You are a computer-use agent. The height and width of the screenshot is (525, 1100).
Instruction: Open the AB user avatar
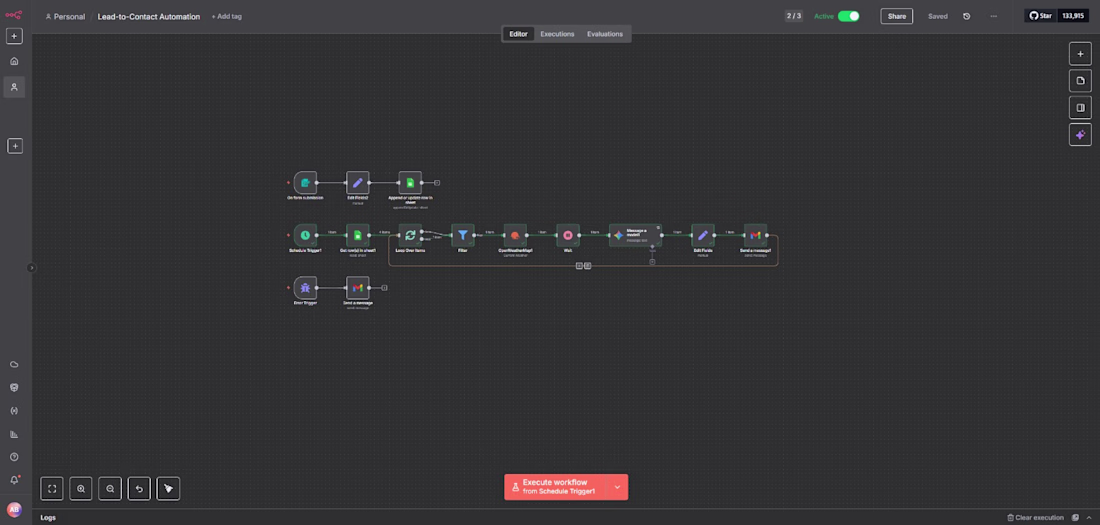(x=14, y=510)
